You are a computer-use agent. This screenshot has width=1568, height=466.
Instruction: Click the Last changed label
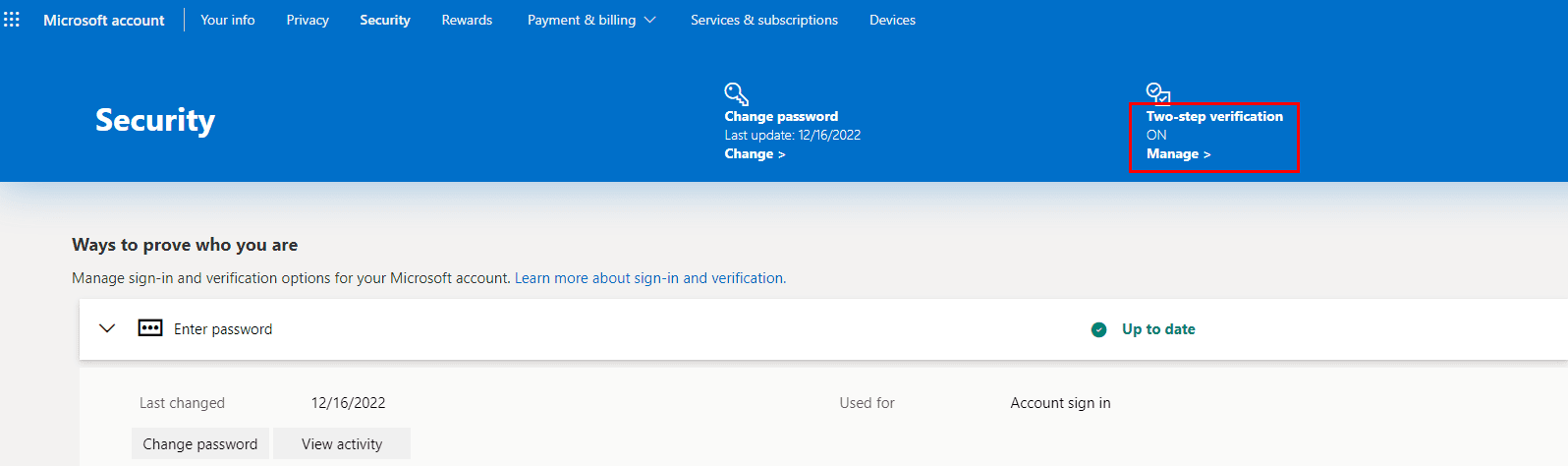tap(182, 403)
